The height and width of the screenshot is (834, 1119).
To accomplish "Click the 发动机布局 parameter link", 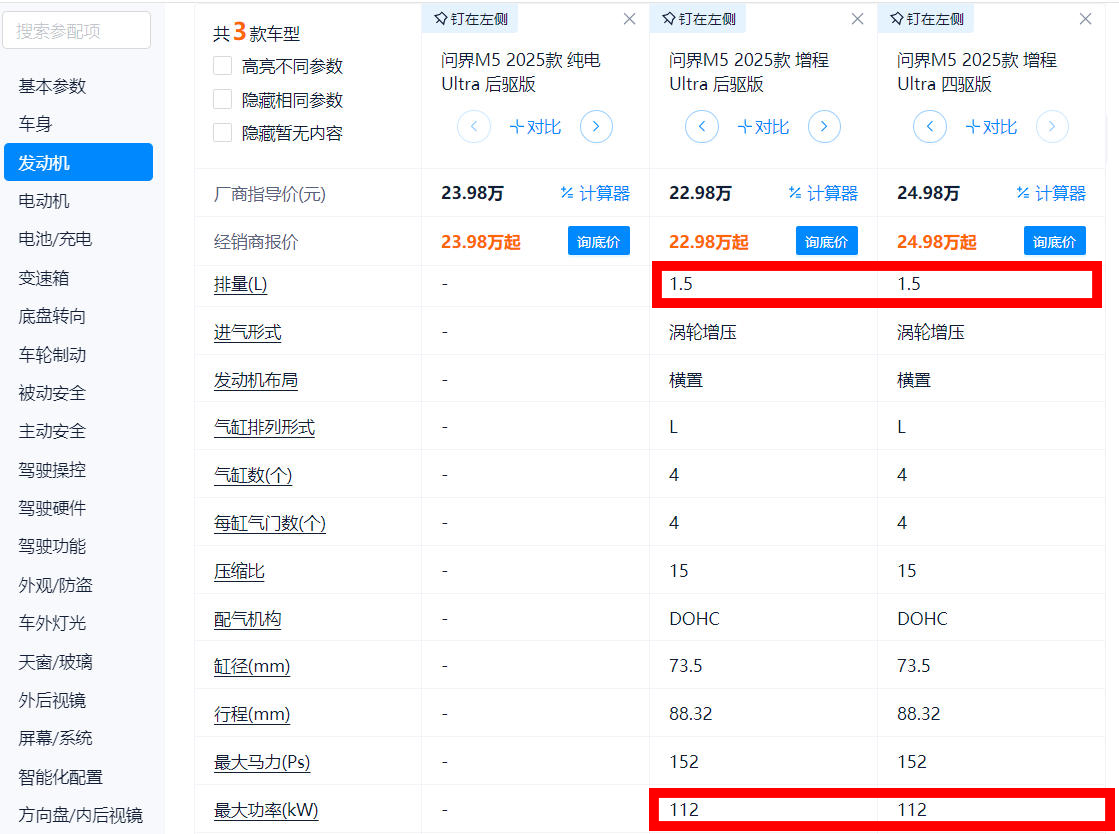I will [x=255, y=380].
